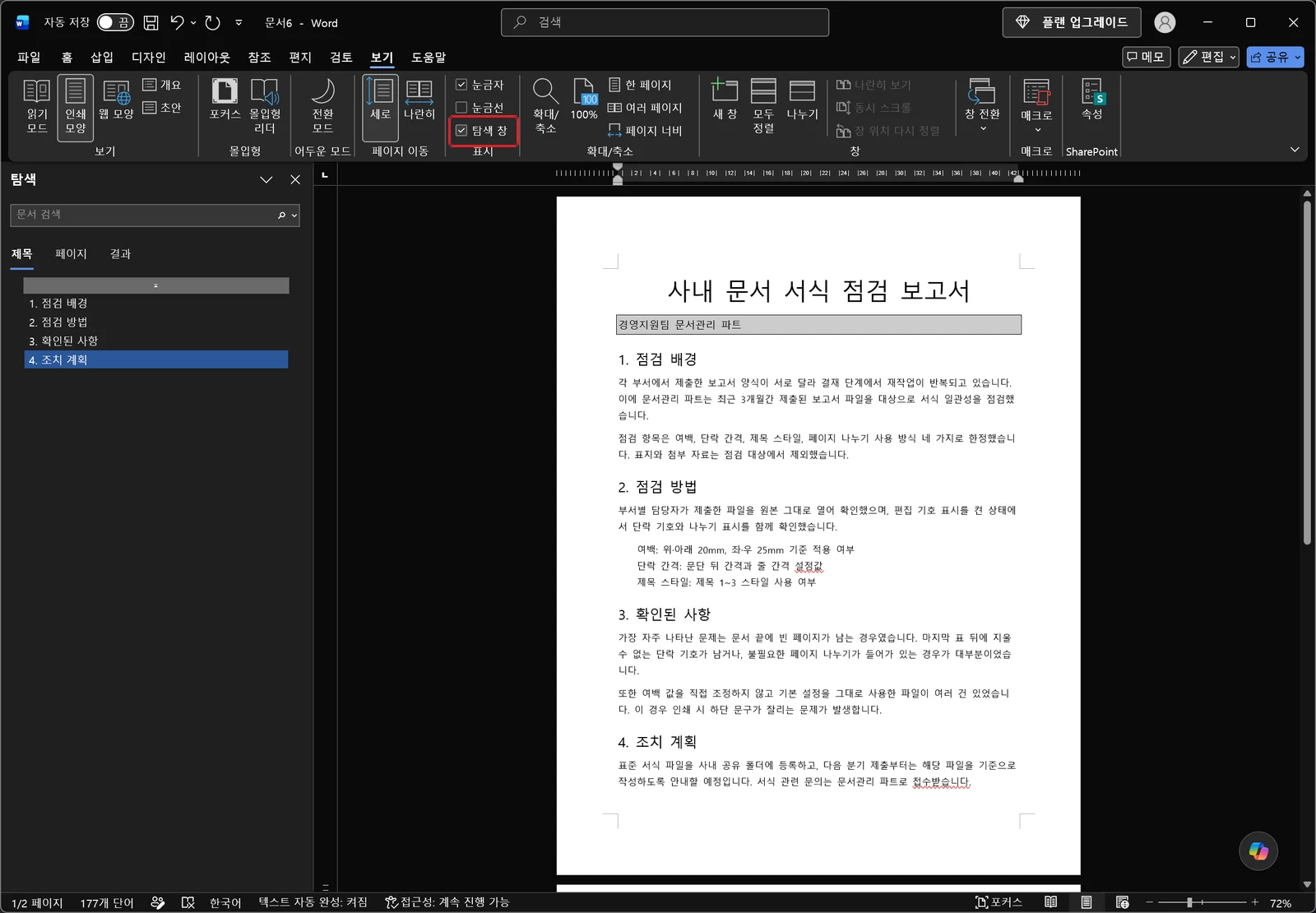Toggle dark mode switch (전환 모드)
The image size is (1316, 913).
pyautogui.click(x=322, y=107)
